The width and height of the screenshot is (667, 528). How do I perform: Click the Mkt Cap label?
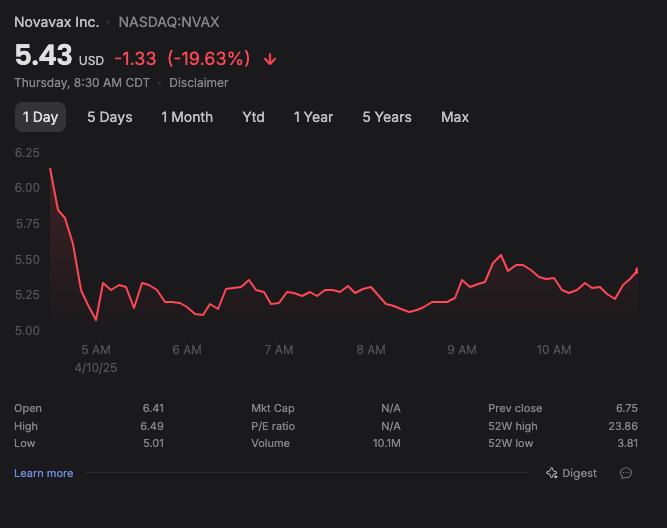point(273,408)
